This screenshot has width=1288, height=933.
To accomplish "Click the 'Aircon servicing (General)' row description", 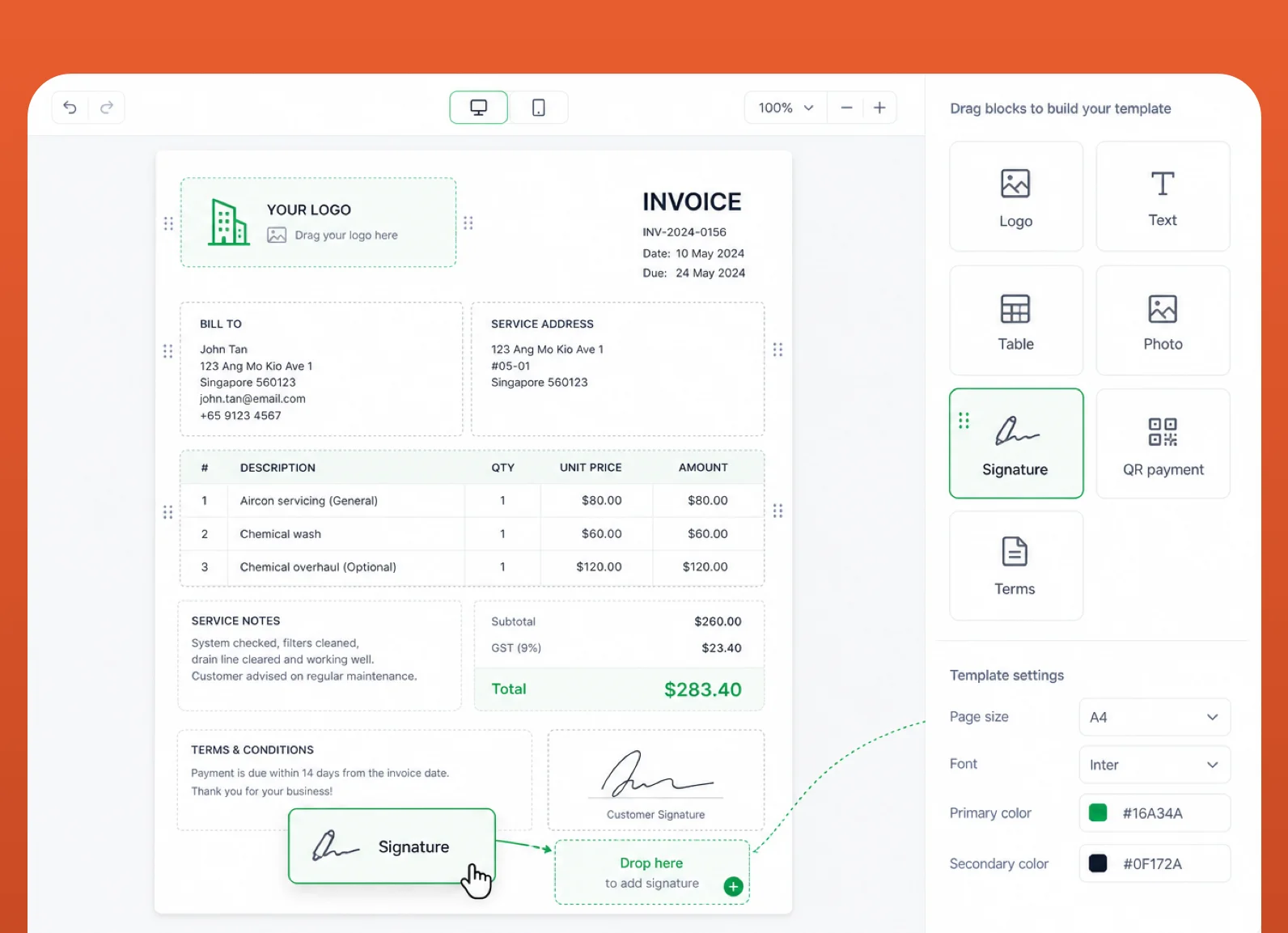I will 309,501.
